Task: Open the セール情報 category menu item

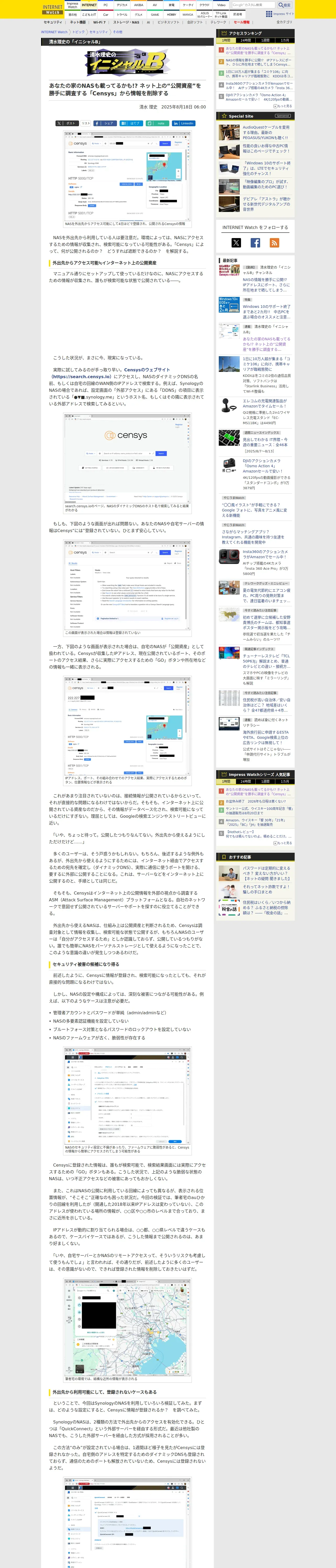Action: coord(242,22)
